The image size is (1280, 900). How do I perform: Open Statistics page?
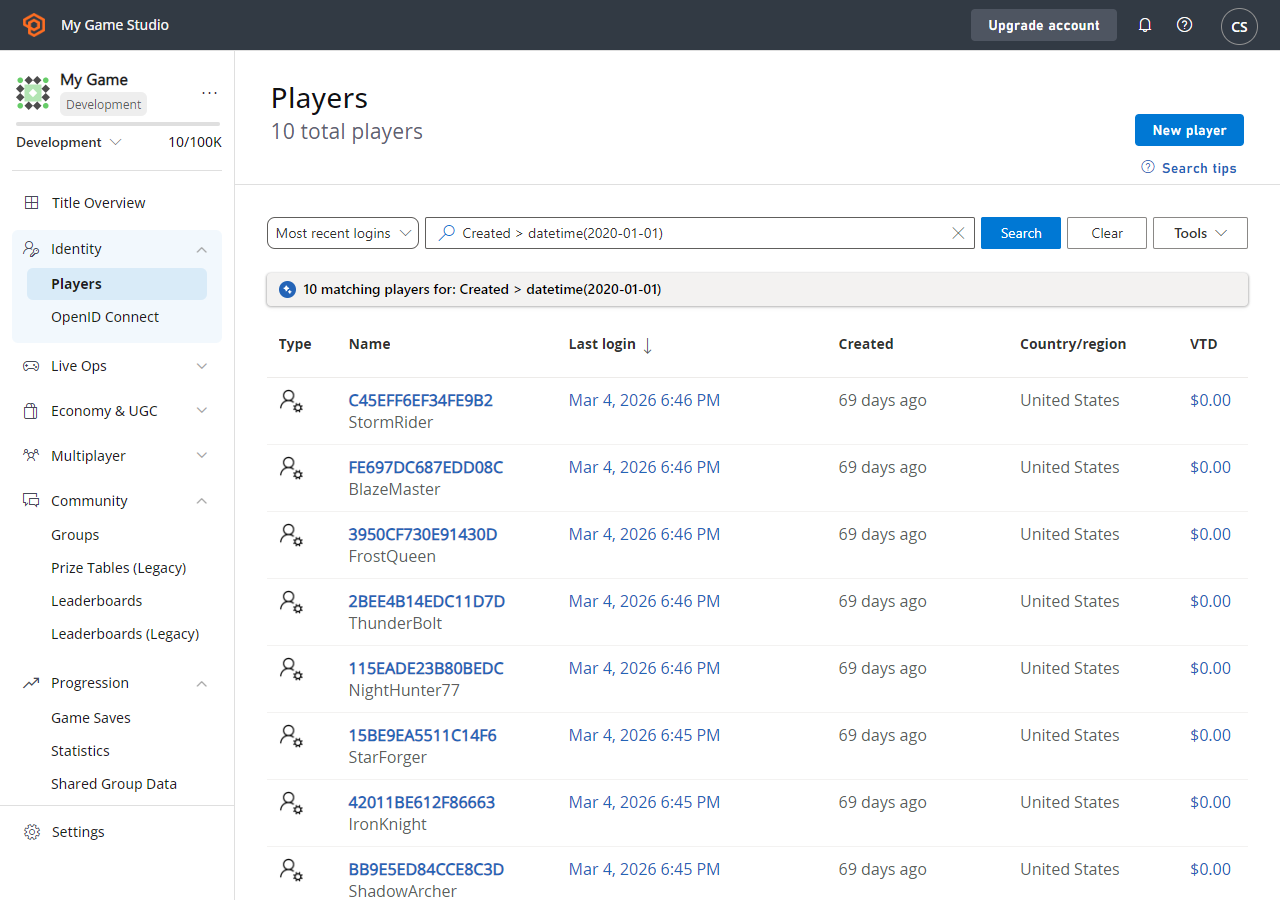coord(80,751)
